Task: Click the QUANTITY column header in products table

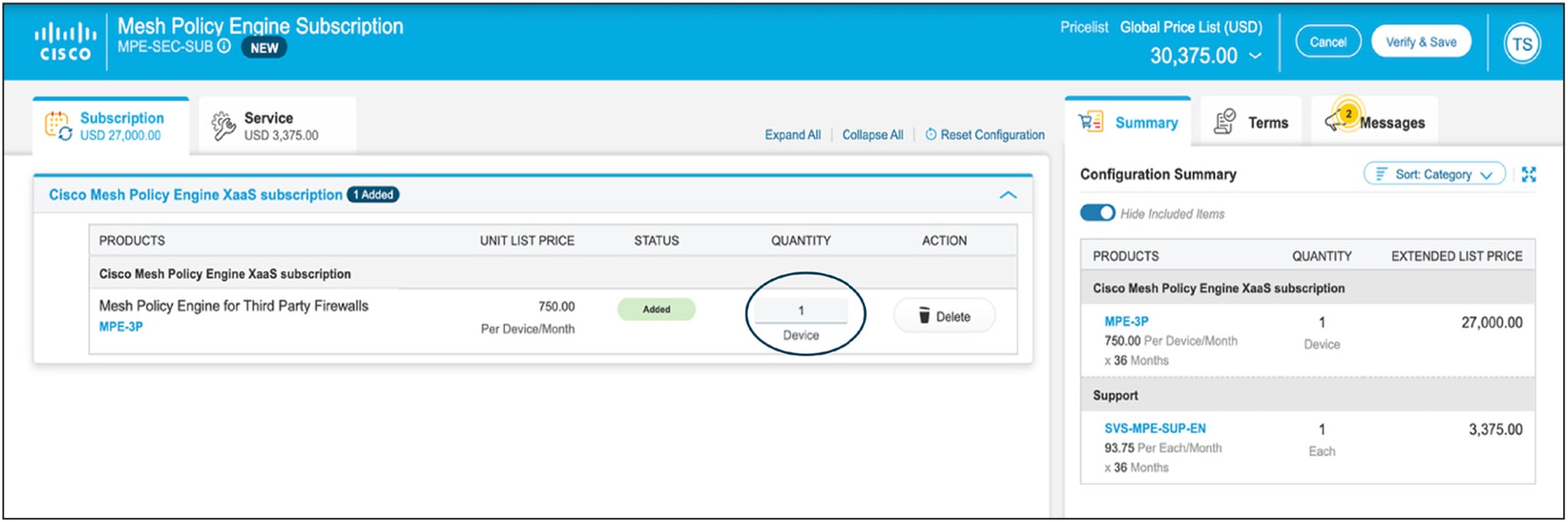Action: click(800, 241)
